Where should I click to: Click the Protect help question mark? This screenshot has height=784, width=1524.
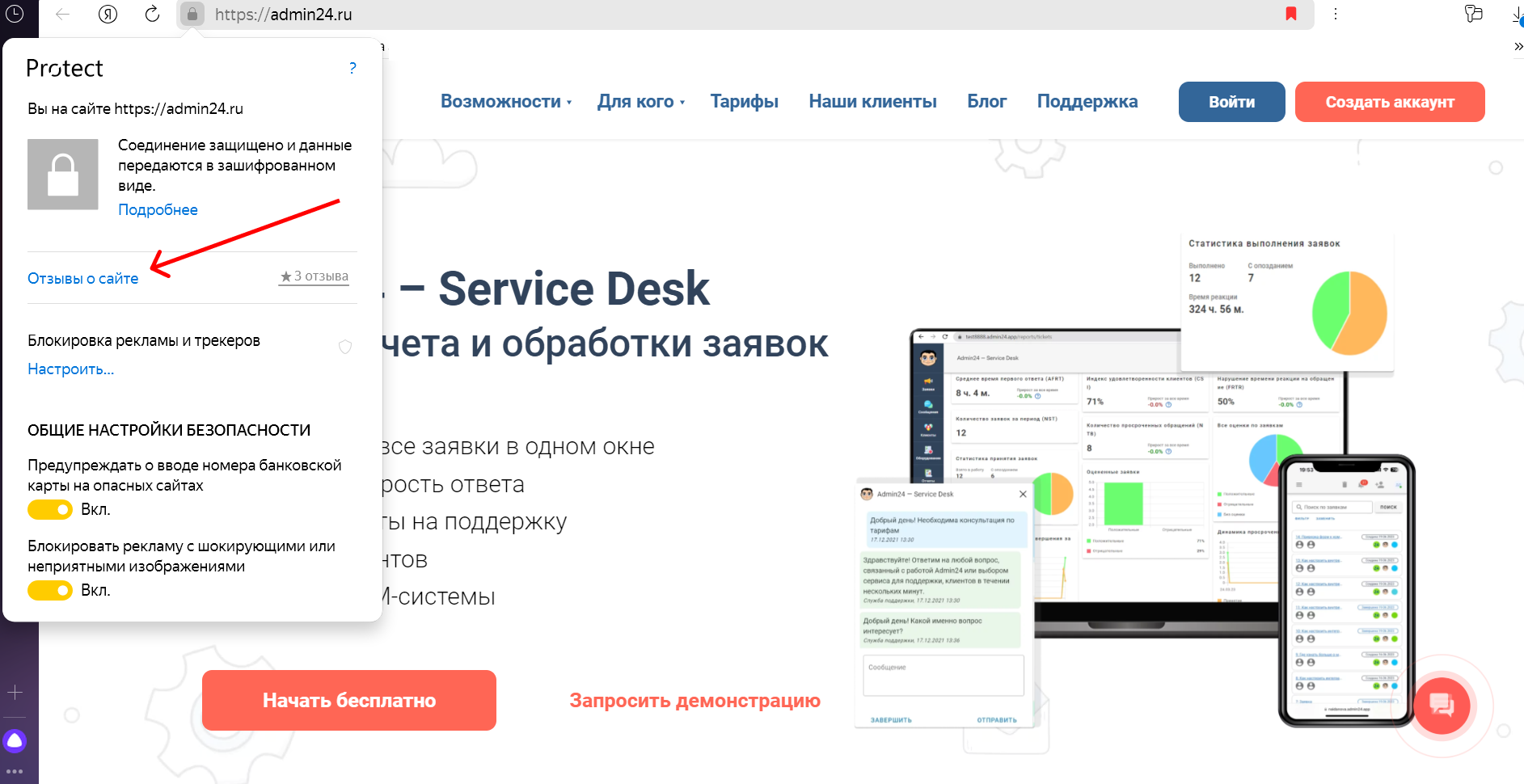[353, 68]
